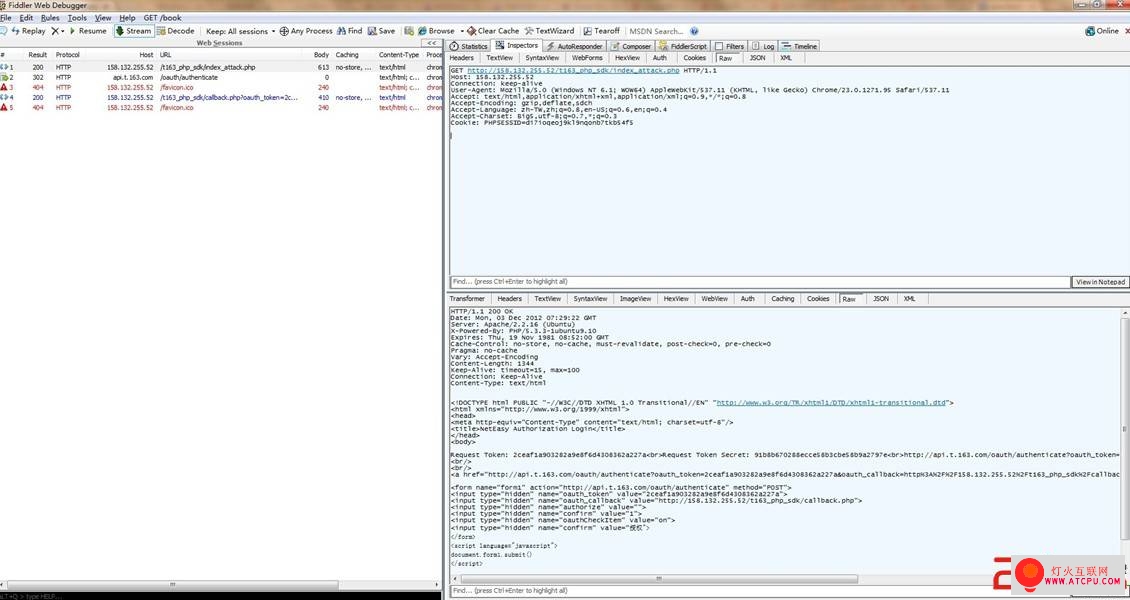Select the response WebView tab
The width and height of the screenshot is (1130, 600).
click(x=714, y=298)
